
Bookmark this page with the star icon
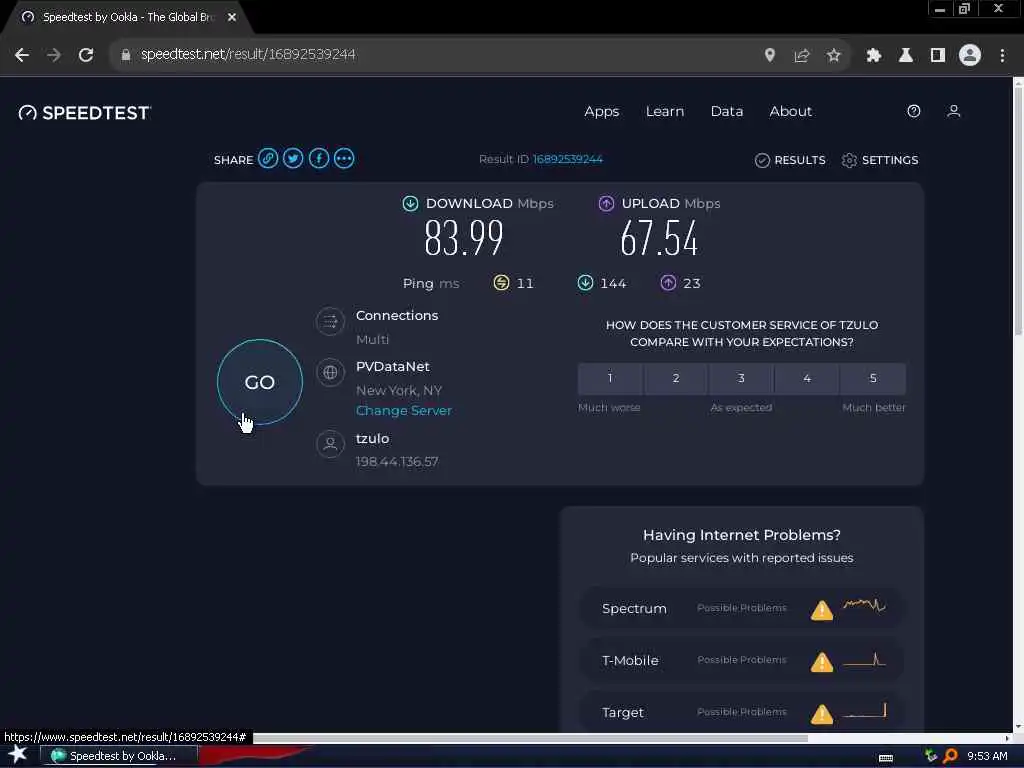[833, 56]
